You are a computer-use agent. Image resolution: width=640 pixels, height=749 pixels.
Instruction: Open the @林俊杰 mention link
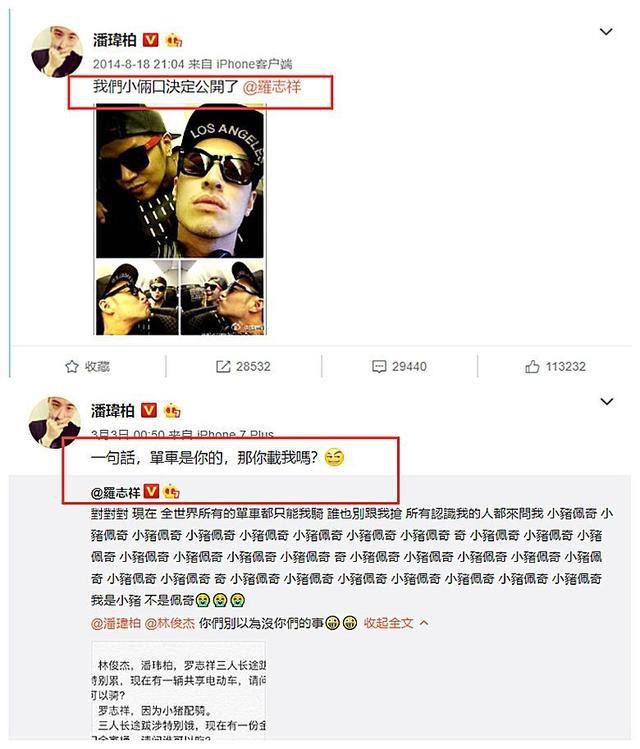coord(170,623)
